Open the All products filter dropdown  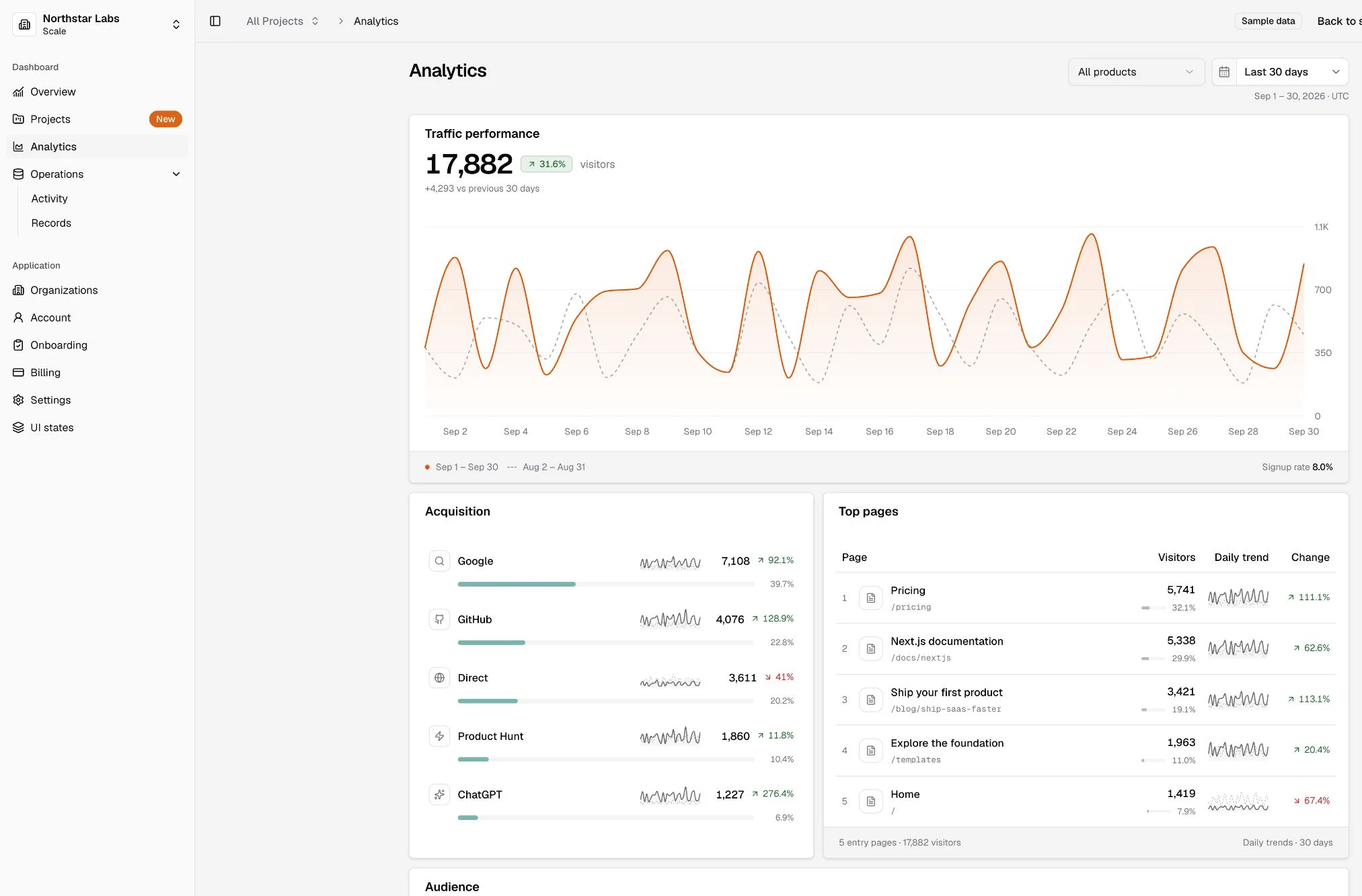coord(1136,72)
